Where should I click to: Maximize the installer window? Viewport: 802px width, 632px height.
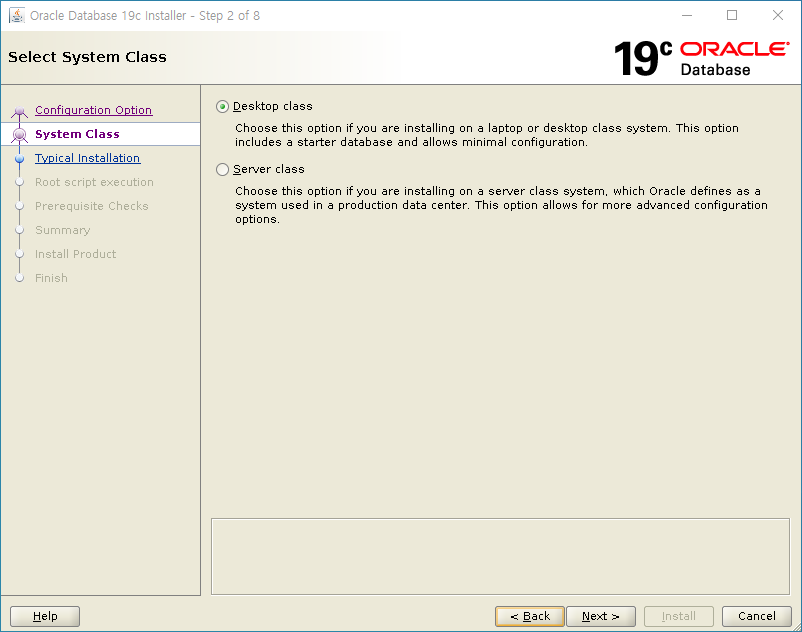pyautogui.click(x=732, y=15)
